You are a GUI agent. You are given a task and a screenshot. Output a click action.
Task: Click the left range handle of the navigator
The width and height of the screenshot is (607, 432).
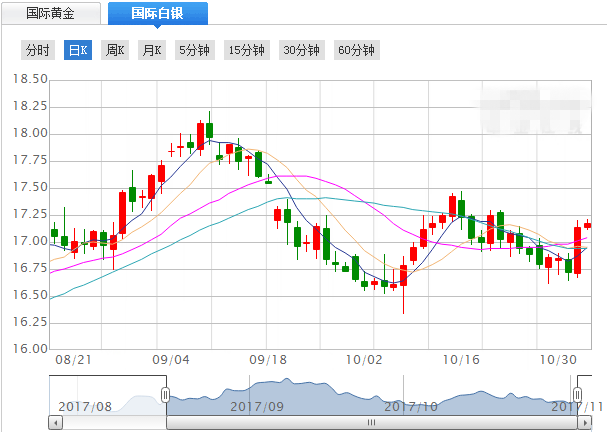point(166,395)
